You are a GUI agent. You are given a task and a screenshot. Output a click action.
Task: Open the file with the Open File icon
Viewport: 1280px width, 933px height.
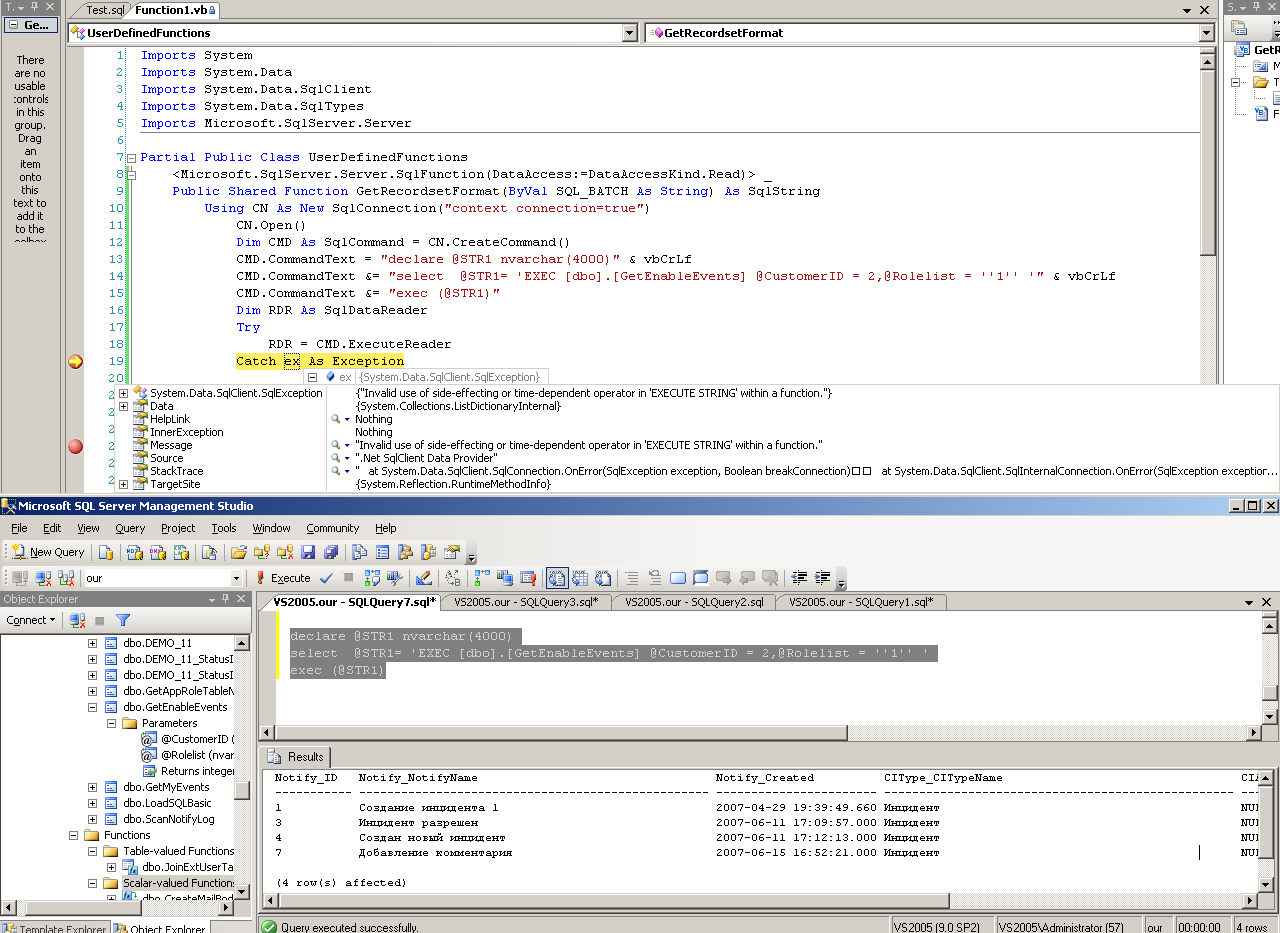[x=239, y=552]
